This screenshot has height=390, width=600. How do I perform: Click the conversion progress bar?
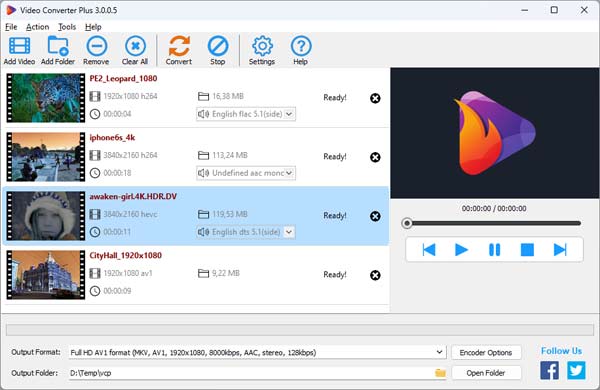click(300, 330)
